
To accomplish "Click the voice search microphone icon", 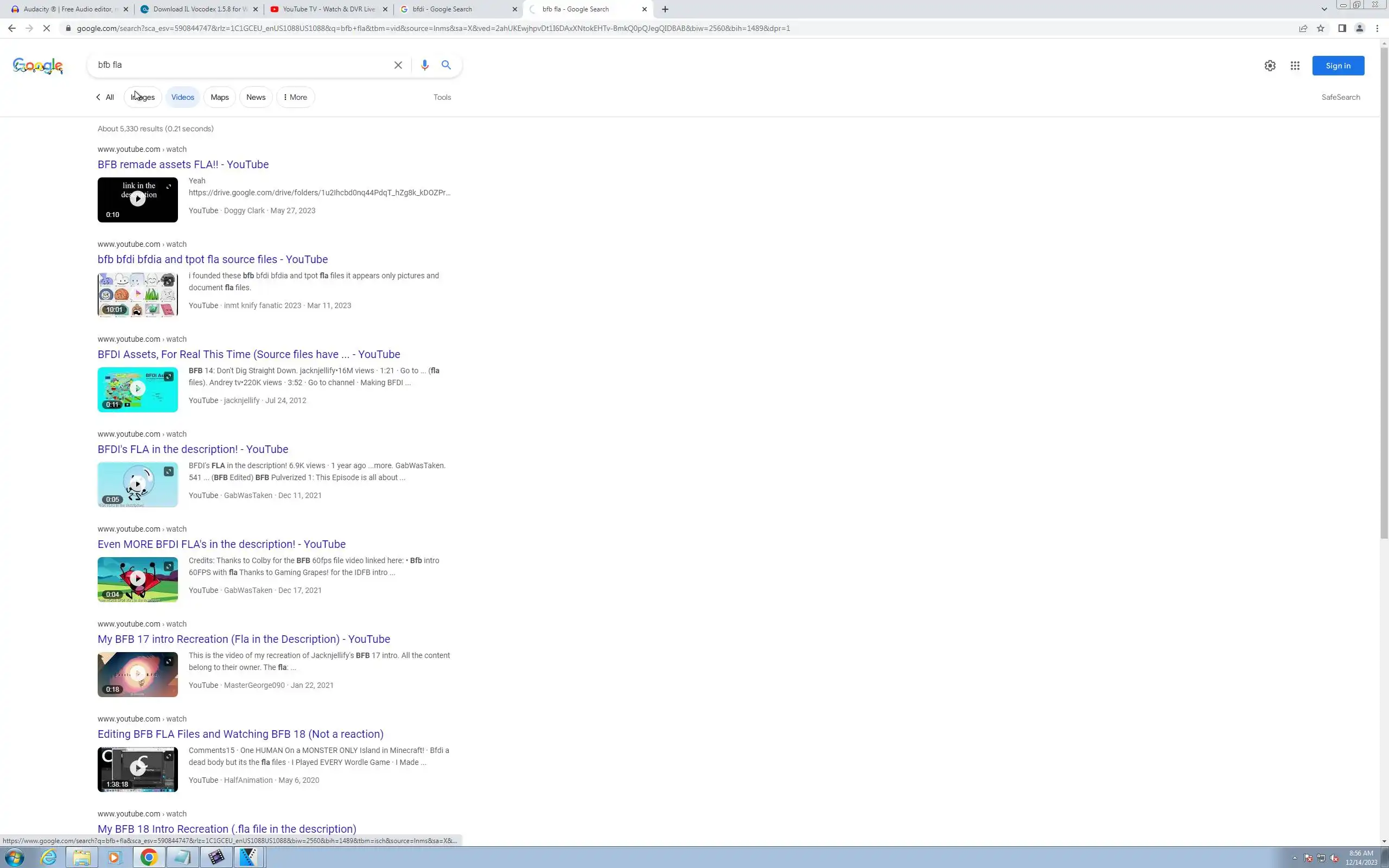I will (x=424, y=65).
